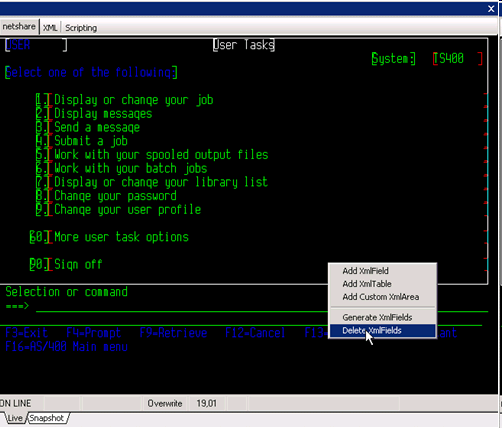Select Add Custom XmlArea menu entry

pyautogui.click(x=381, y=297)
